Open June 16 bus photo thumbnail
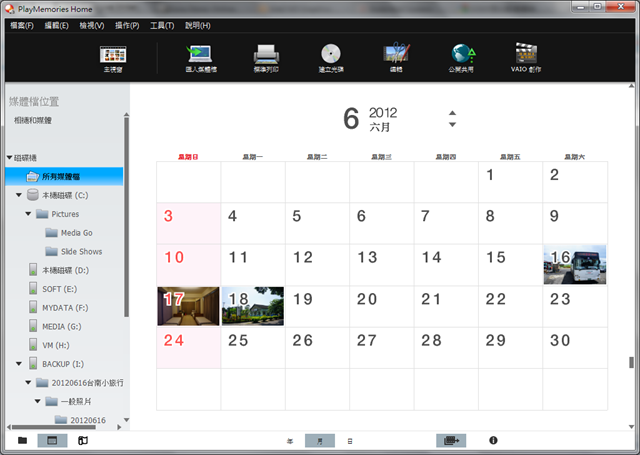The image size is (640, 455). coord(575,264)
